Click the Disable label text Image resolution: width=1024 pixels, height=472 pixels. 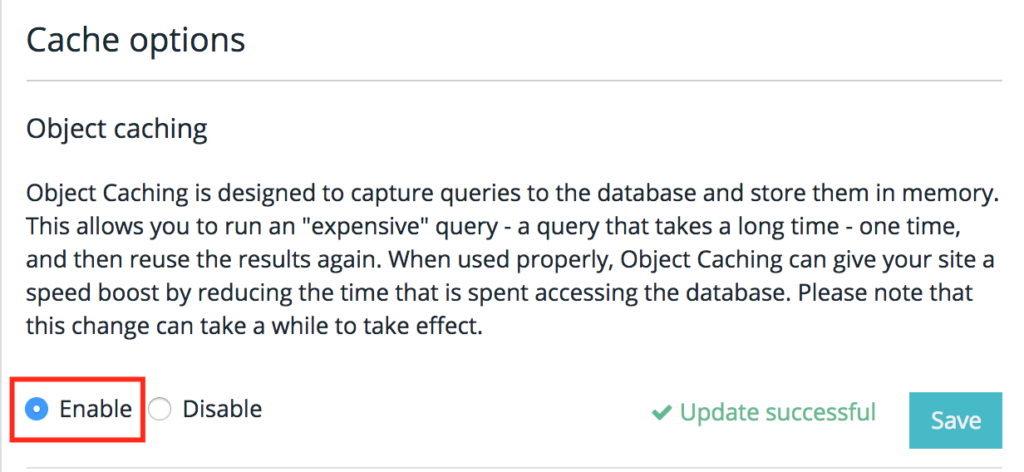(x=222, y=409)
